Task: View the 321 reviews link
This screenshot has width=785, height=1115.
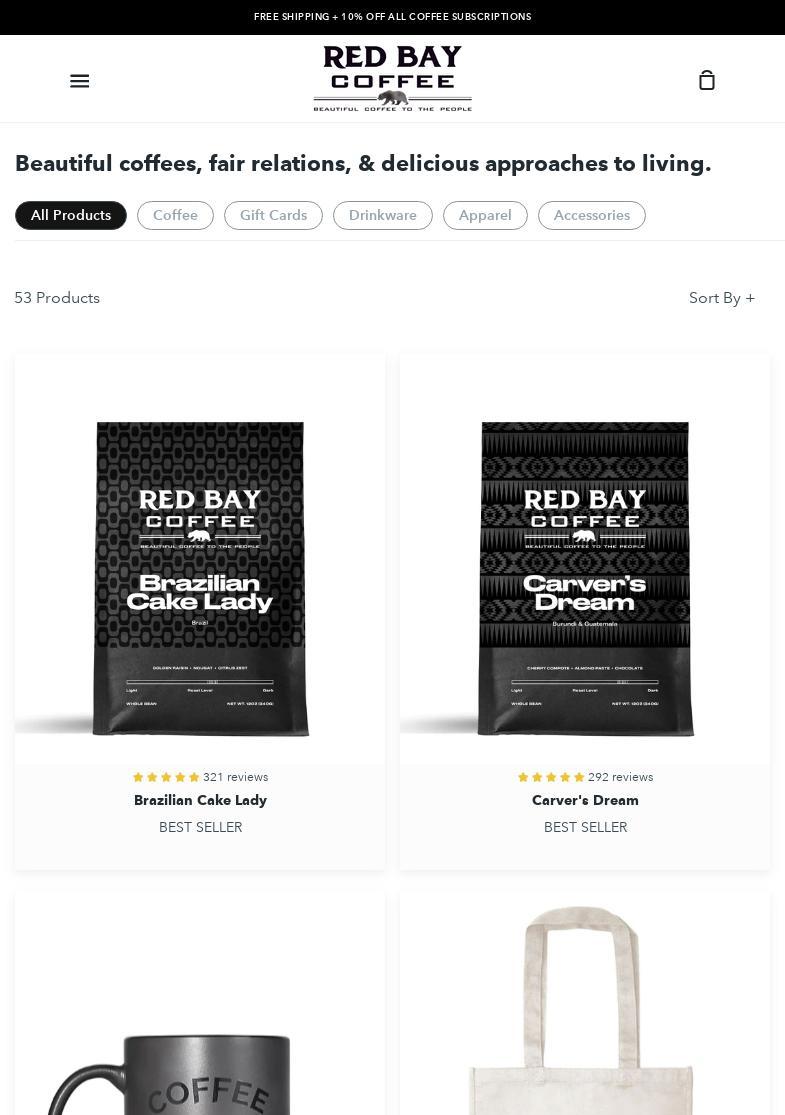Action: [235, 777]
